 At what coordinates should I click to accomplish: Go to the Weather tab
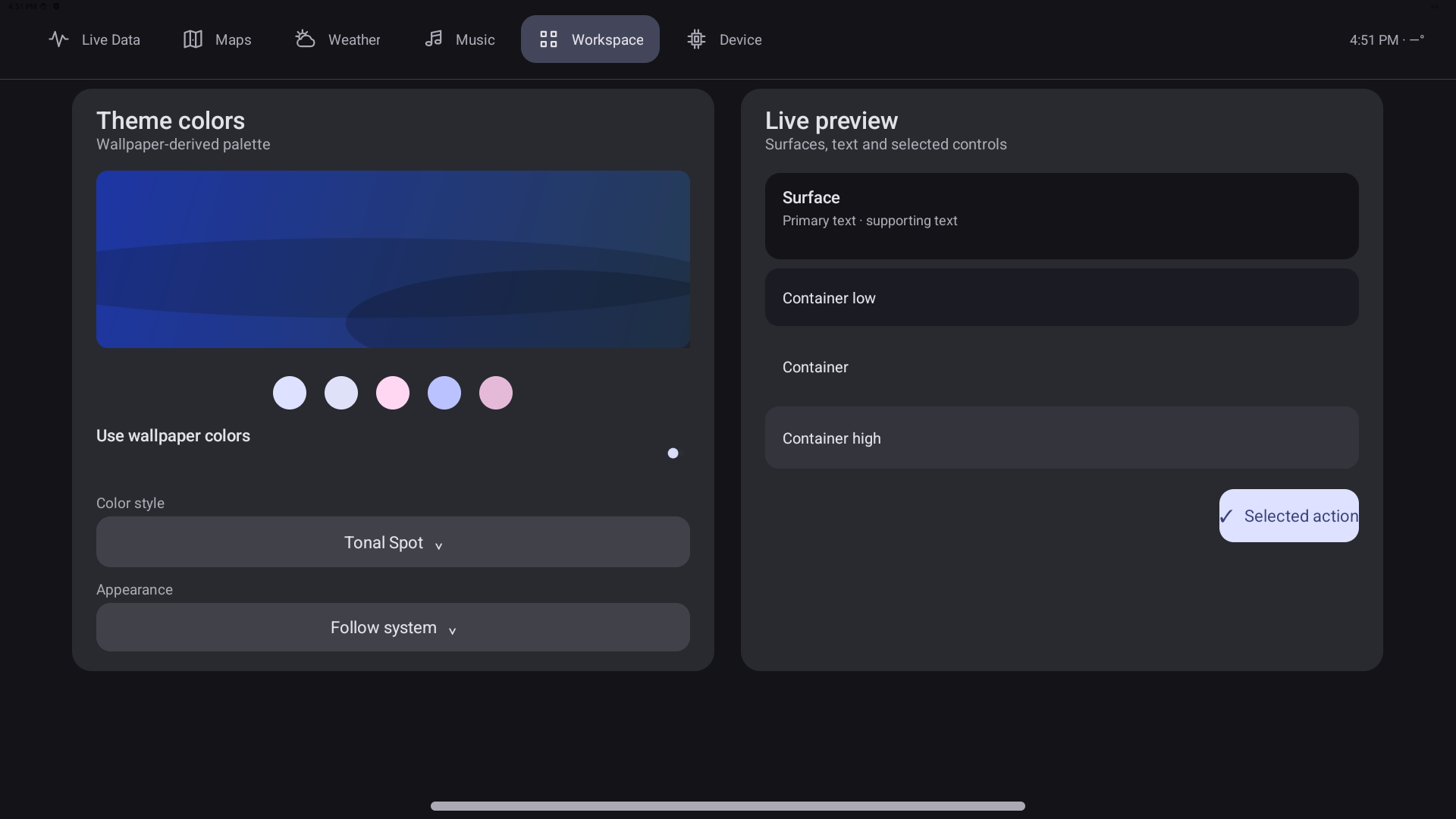tap(337, 39)
